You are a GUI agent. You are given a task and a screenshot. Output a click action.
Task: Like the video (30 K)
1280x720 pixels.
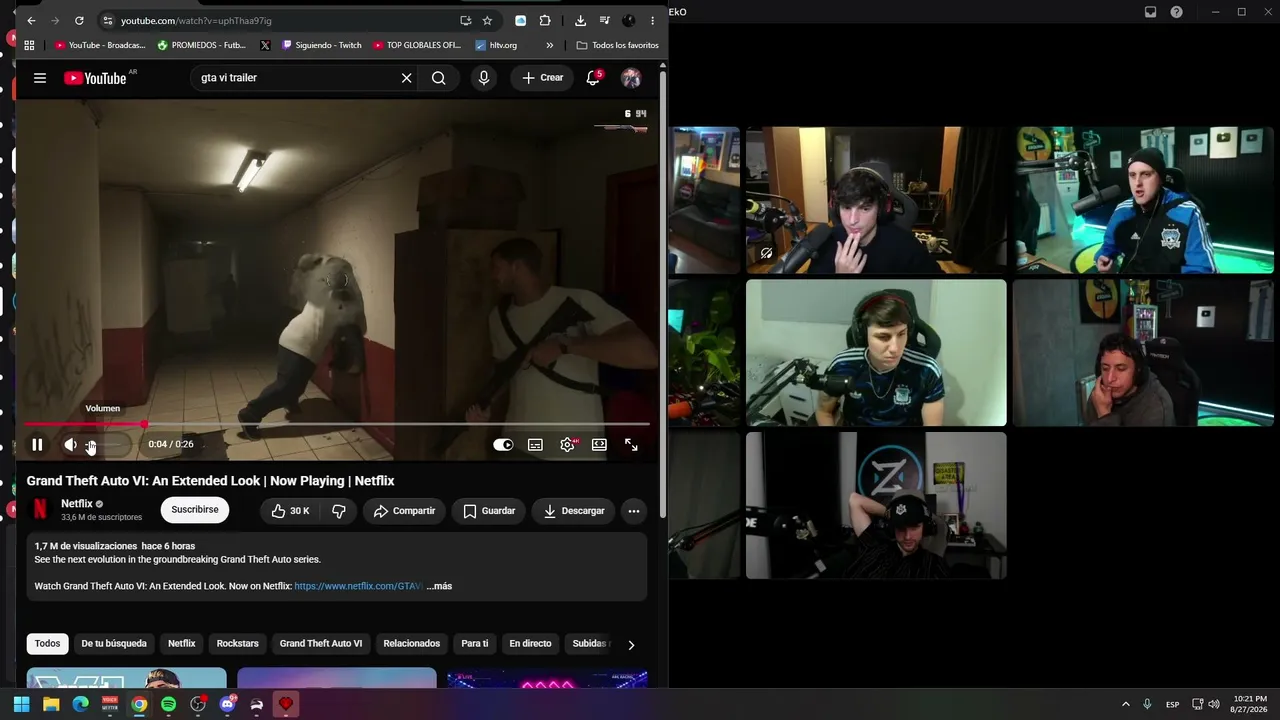click(x=290, y=511)
